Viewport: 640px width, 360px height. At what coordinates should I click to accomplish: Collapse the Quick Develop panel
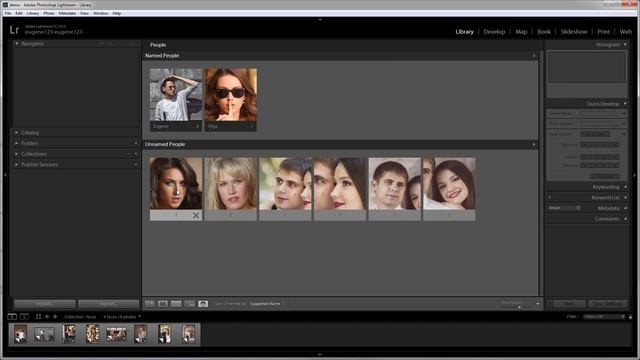click(625, 104)
